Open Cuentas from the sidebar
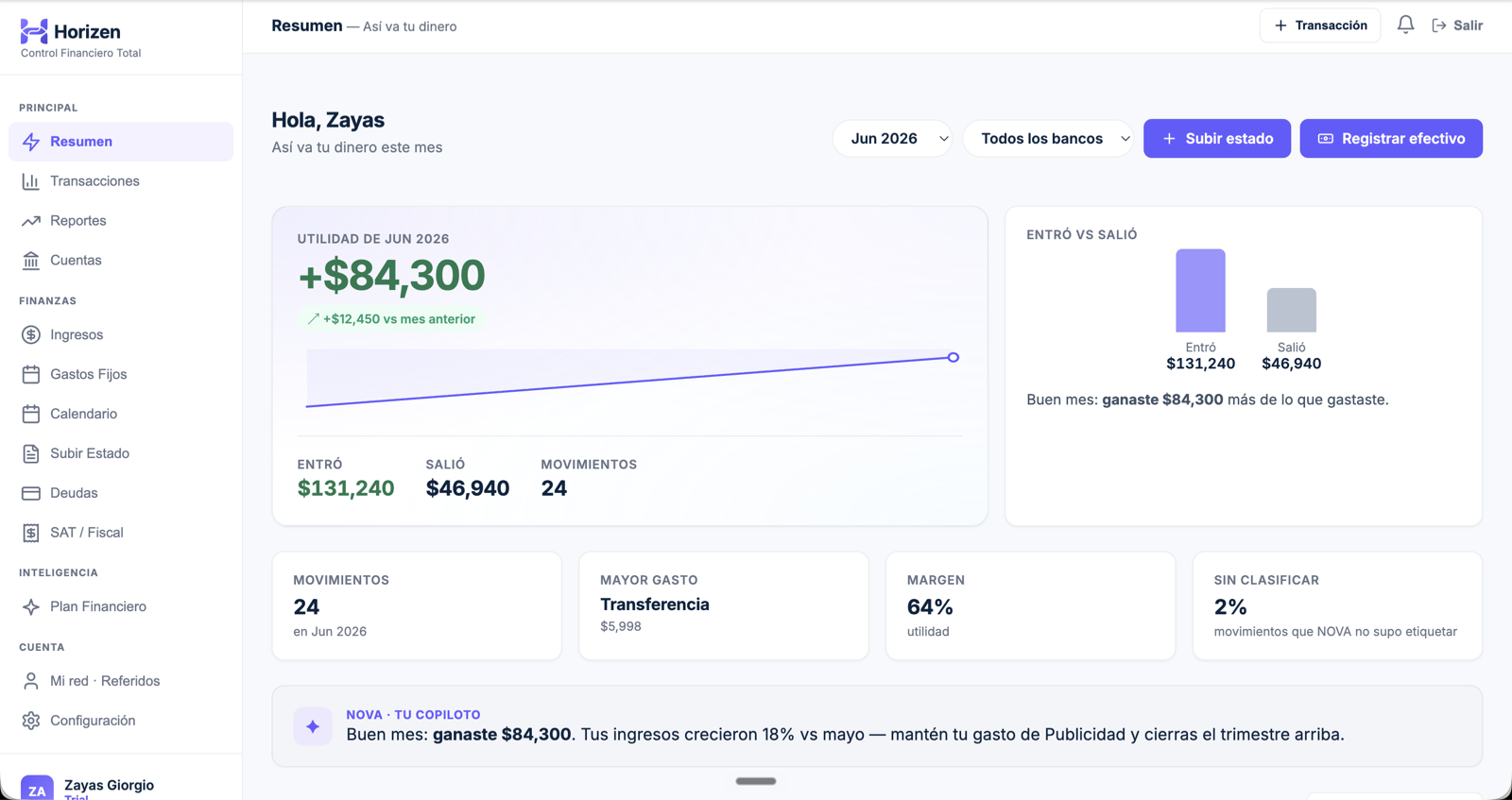This screenshot has height=800, width=1512. tap(121, 261)
